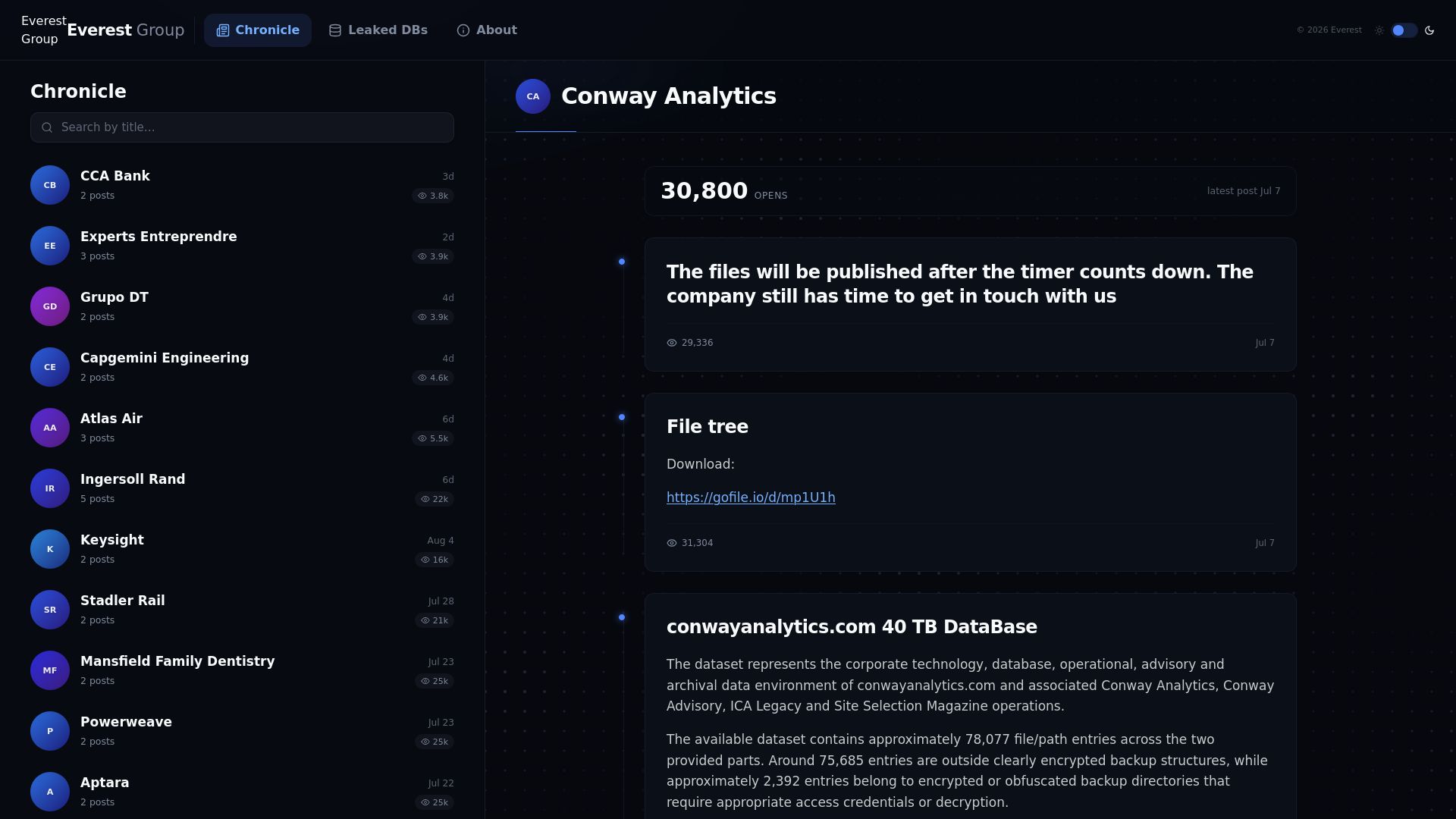Screen dimensions: 1456x819
Task: Select Mansfield Family Dentistry entry
Action: [x=242, y=670]
